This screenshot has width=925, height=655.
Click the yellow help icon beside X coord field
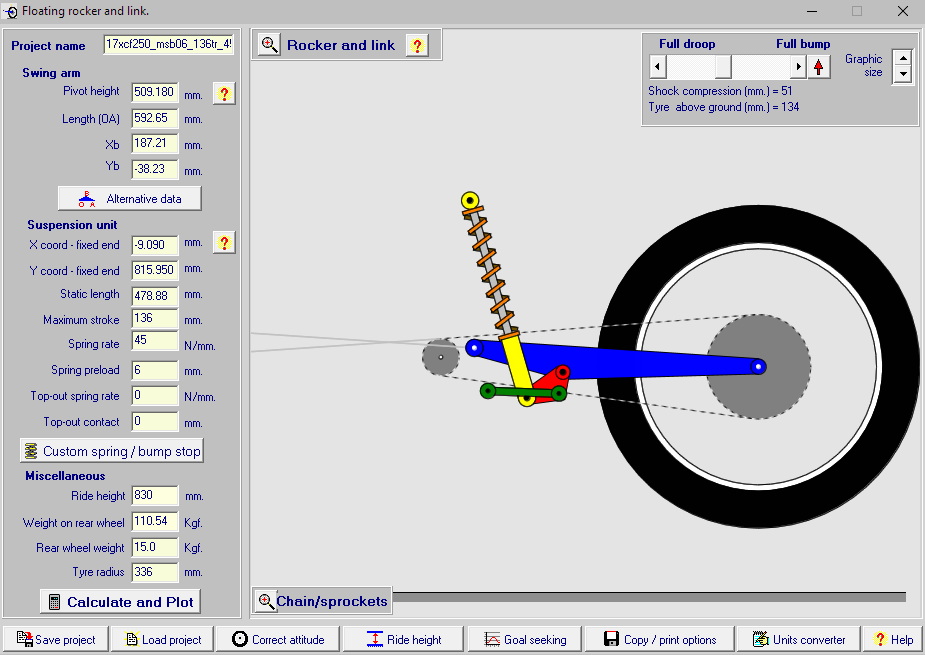coord(224,243)
